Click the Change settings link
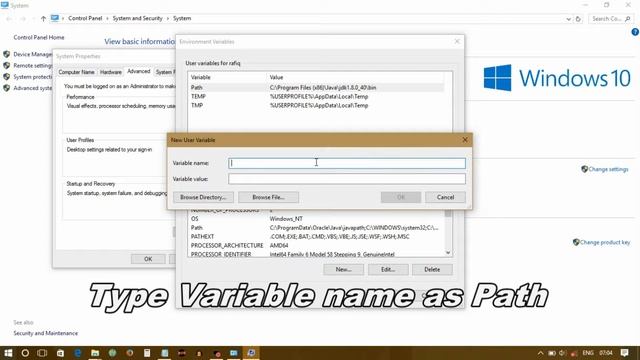 point(608,169)
